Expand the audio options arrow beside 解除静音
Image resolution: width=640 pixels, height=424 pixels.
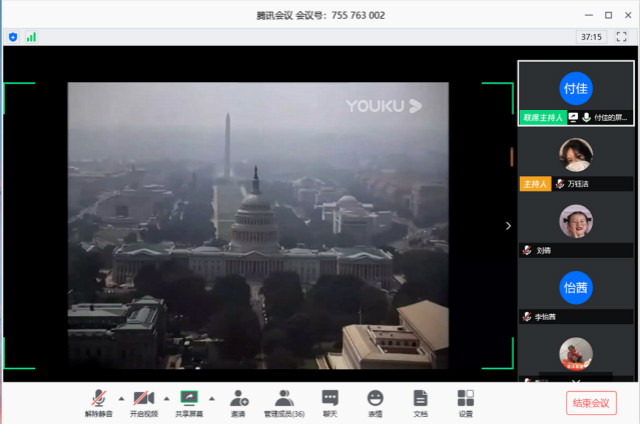click(121, 399)
